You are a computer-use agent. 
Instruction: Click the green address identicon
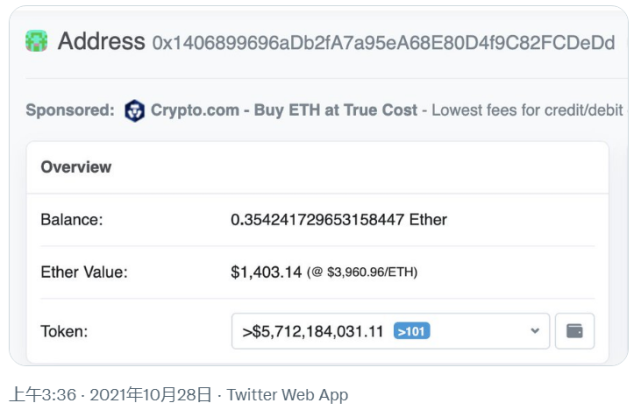tap(36, 41)
